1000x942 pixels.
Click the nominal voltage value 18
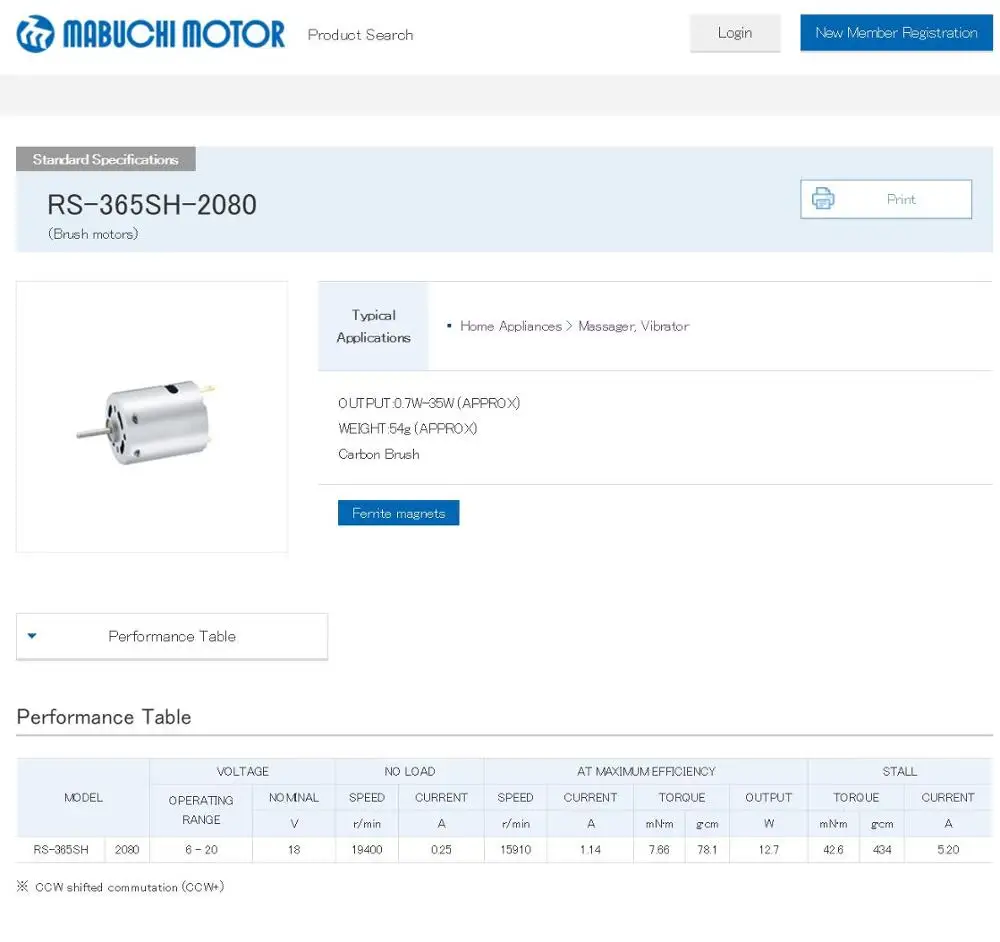294,850
